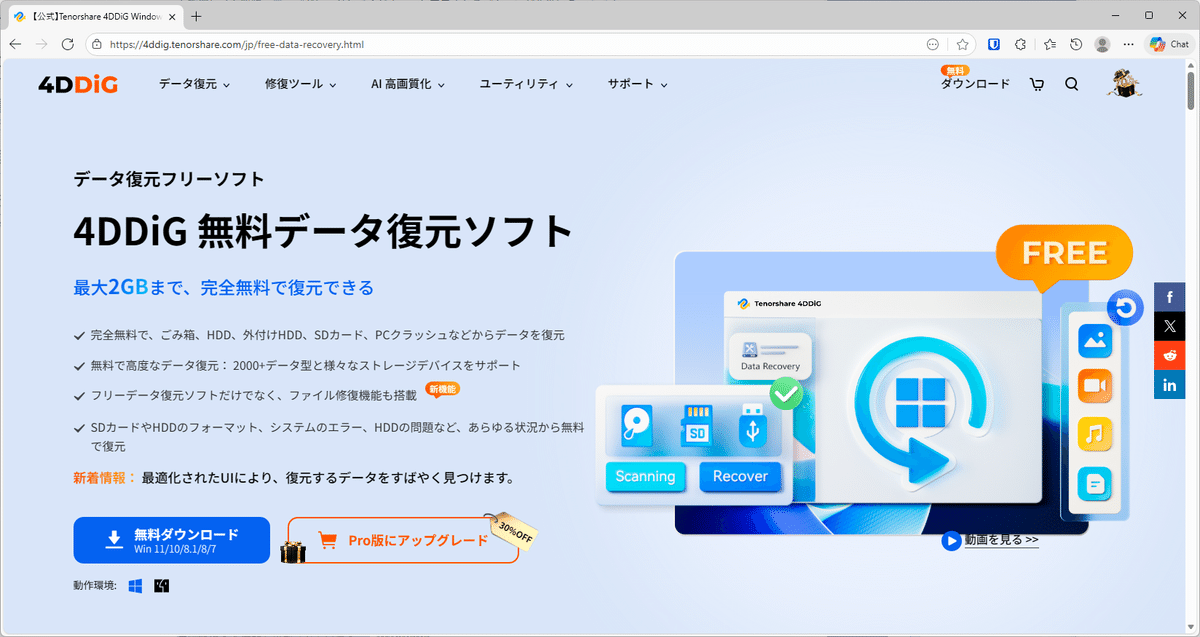Open the shopping cart icon in the header

[x=1036, y=84]
